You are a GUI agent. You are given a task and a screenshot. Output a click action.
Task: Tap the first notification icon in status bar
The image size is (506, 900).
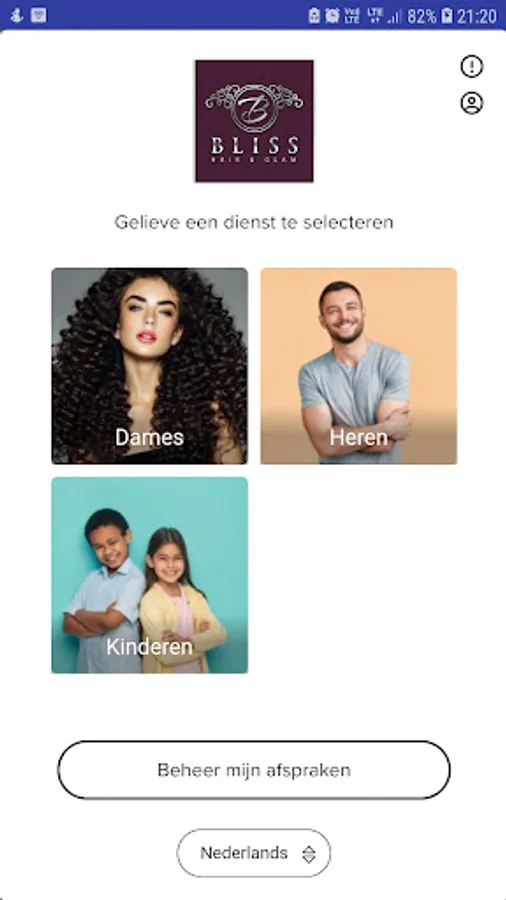17,15
